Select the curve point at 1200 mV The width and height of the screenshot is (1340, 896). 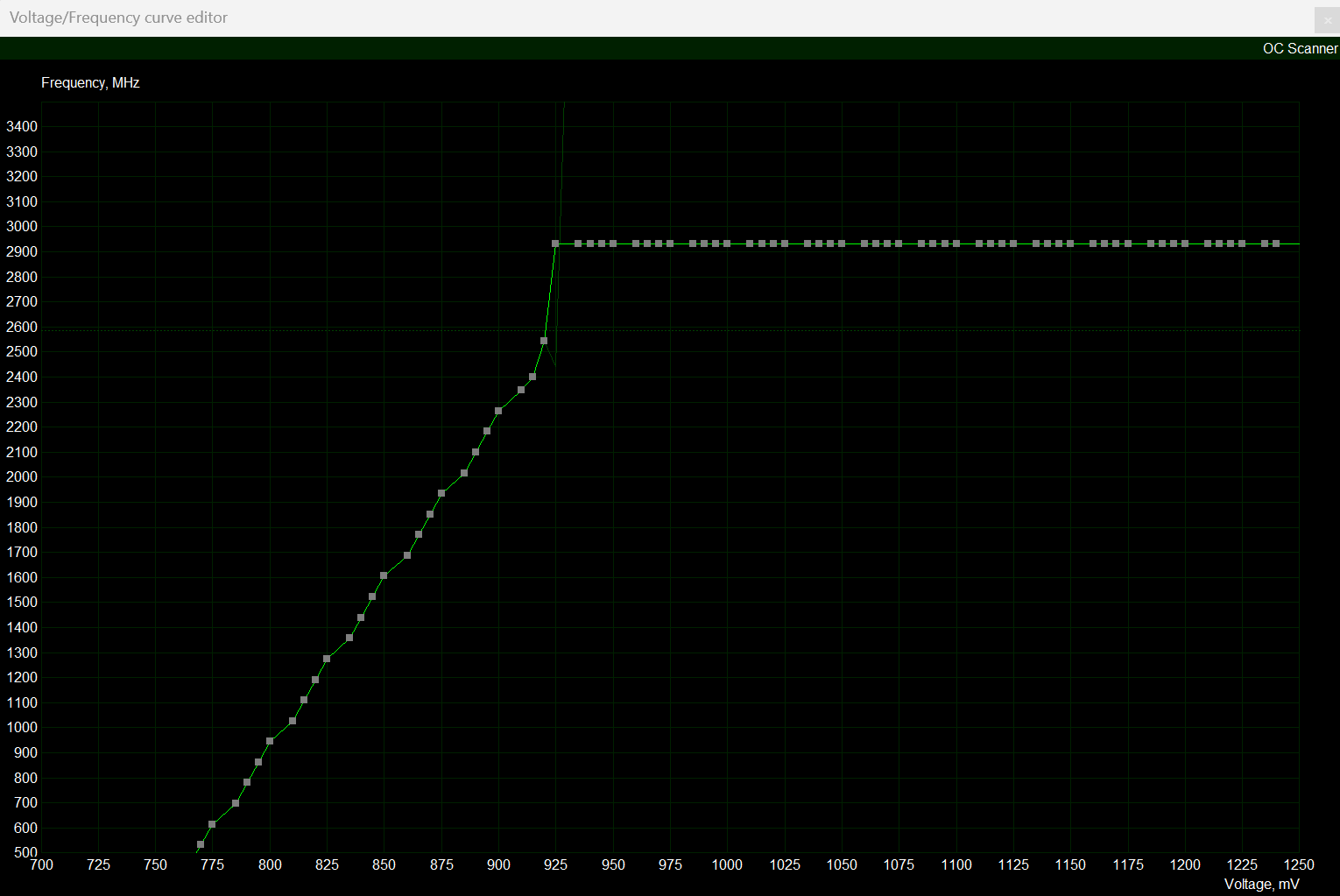coord(1185,243)
